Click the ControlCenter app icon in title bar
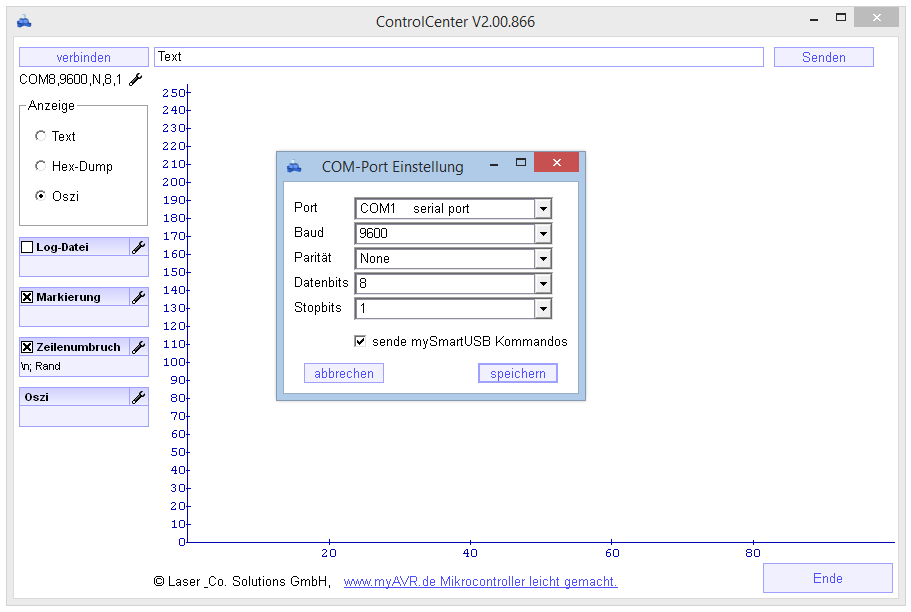 click(24, 21)
